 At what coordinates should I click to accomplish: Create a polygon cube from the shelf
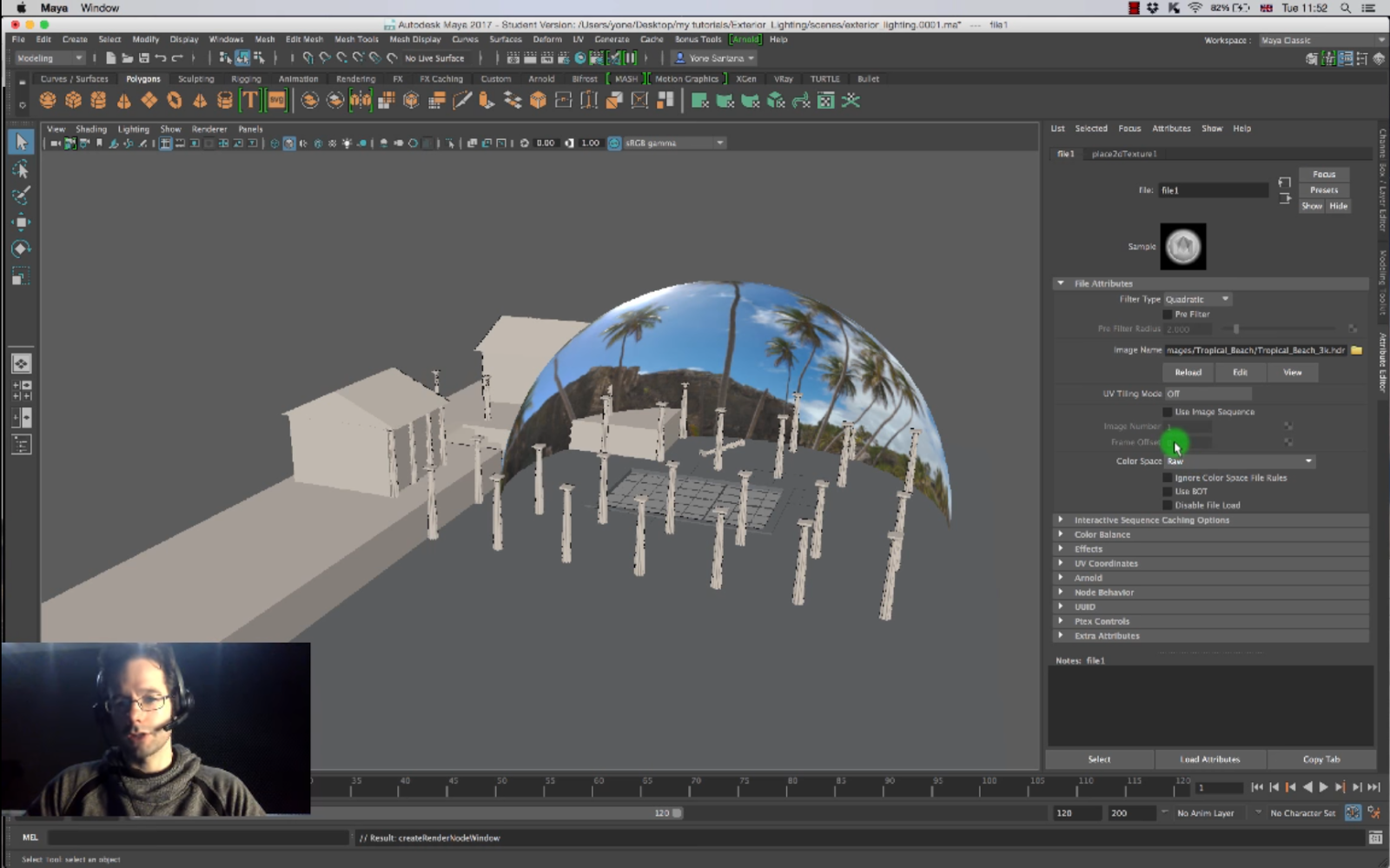tap(73, 101)
